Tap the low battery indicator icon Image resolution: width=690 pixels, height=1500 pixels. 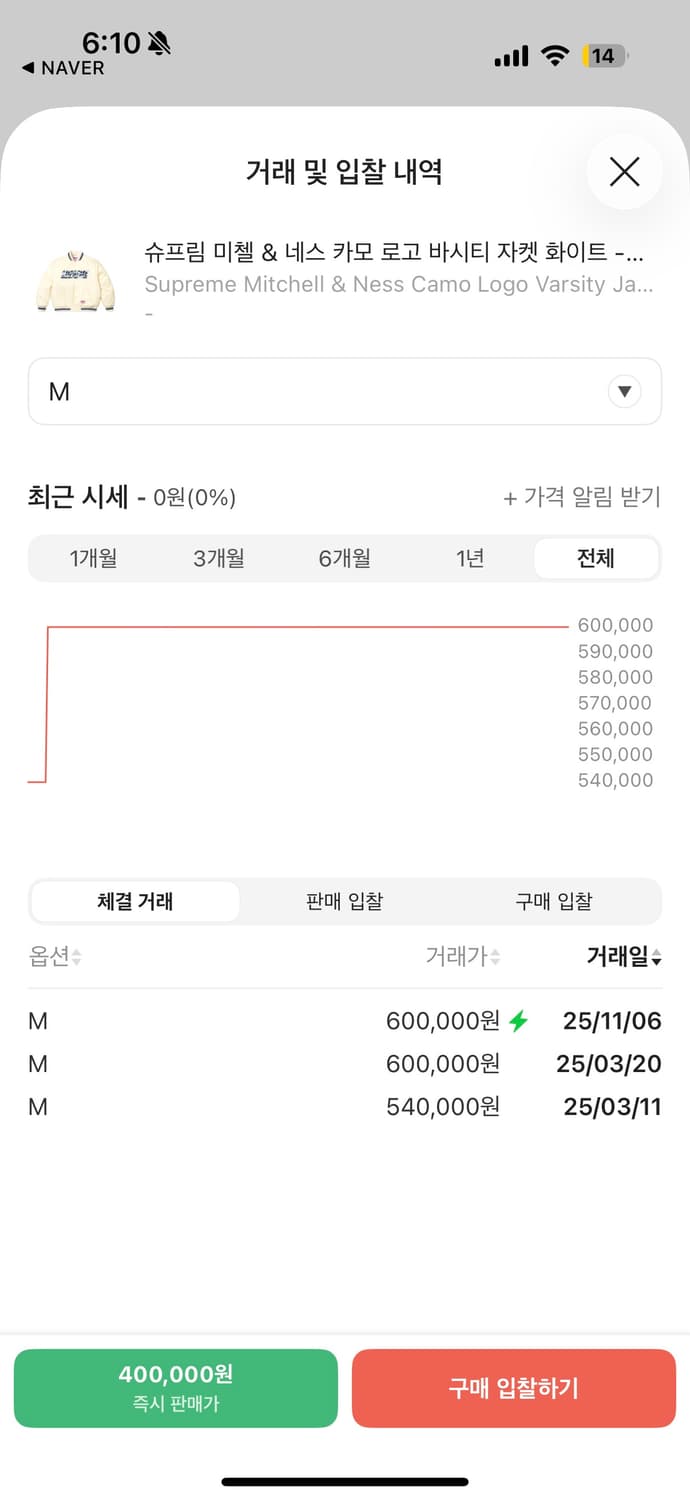(603, 56)
